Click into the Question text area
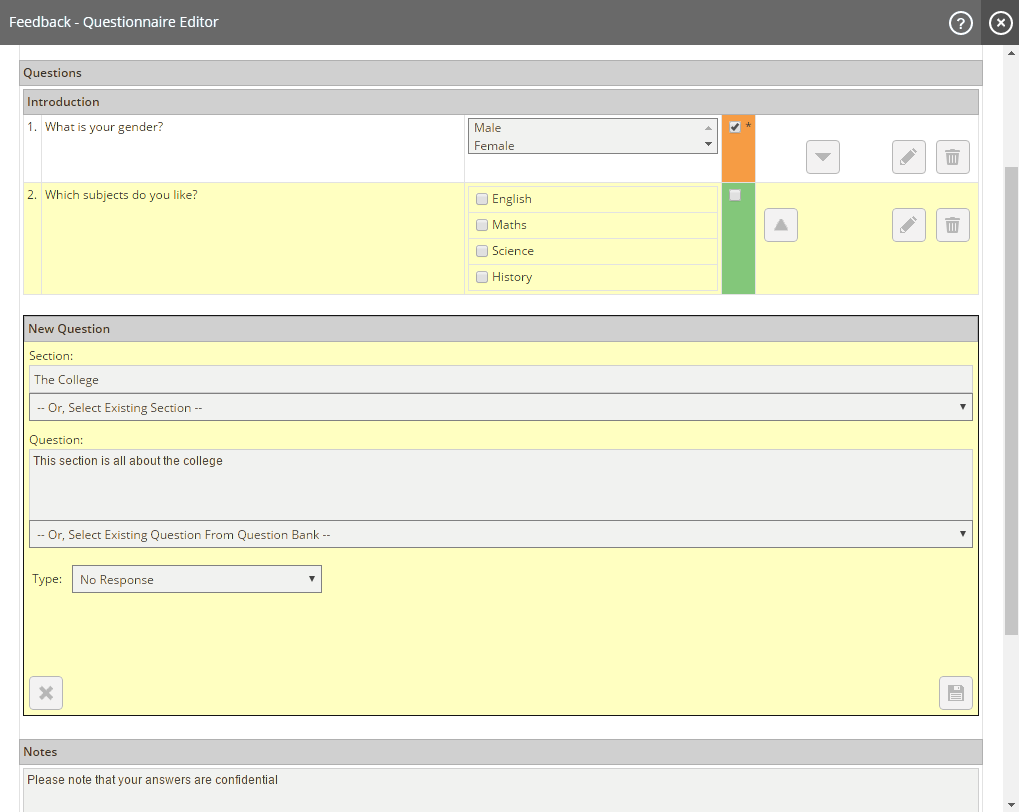The width and height of the screenshot is (1019, 812). (500, 484)
